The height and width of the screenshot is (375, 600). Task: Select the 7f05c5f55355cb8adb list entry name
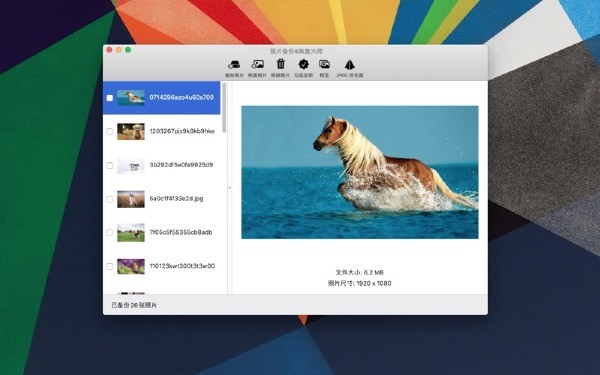pos(181,232)
